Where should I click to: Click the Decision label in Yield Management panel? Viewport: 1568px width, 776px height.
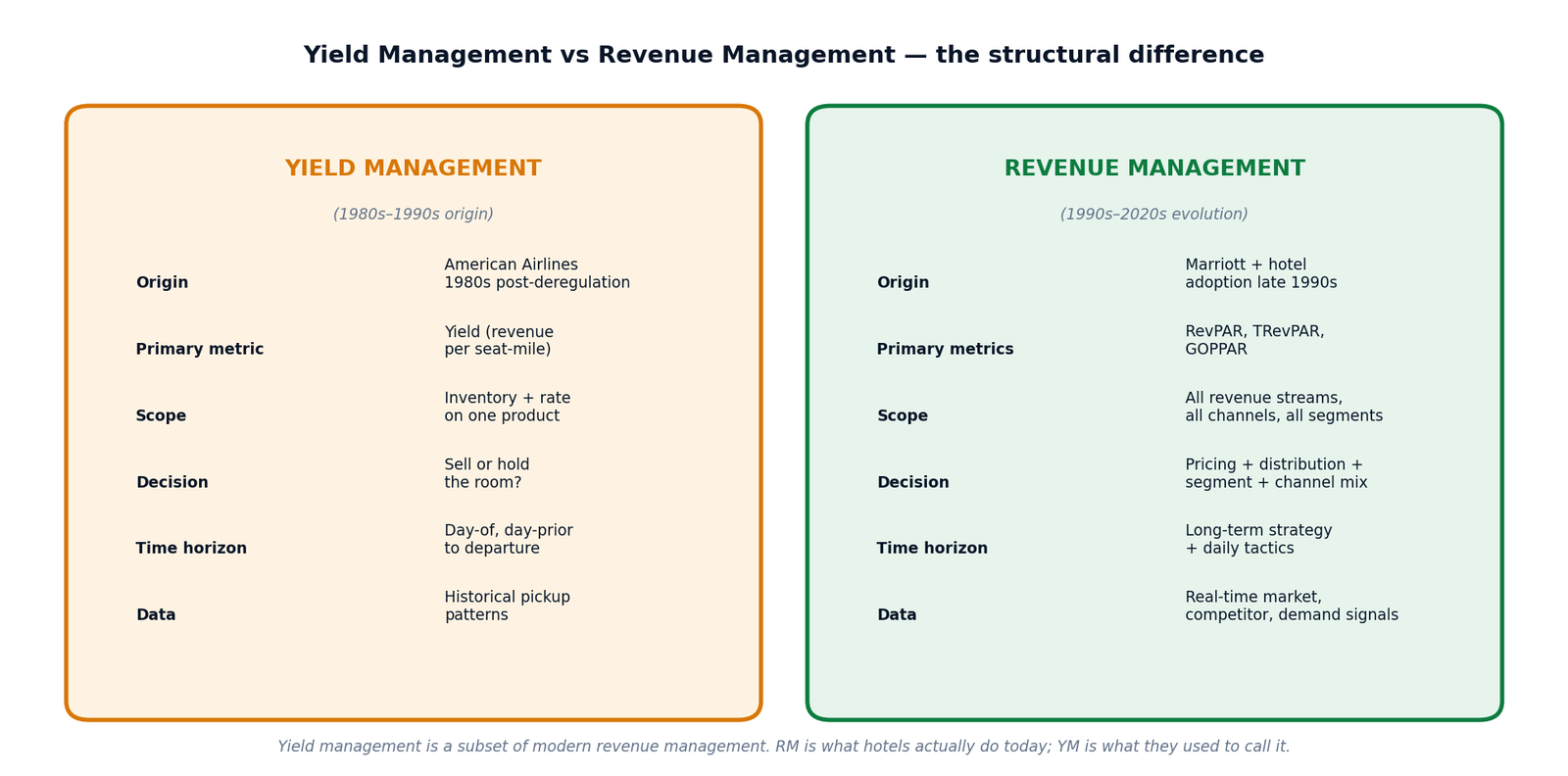point(171,483)
